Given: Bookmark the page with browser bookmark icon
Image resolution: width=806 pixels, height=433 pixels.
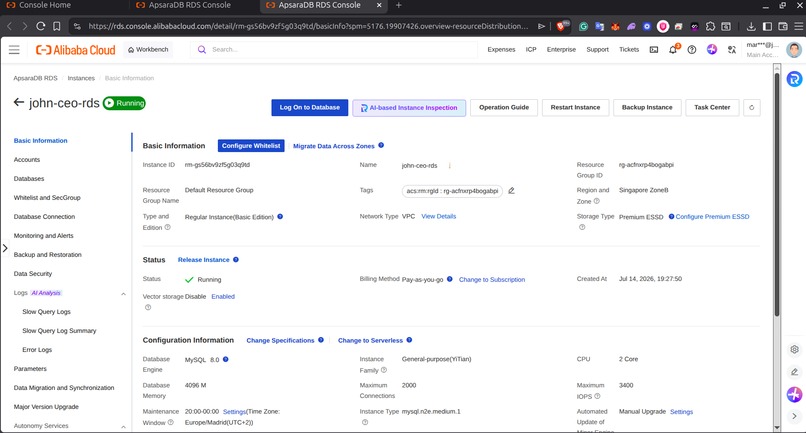Looking at the screenshot, I should [x=57, y=26].
